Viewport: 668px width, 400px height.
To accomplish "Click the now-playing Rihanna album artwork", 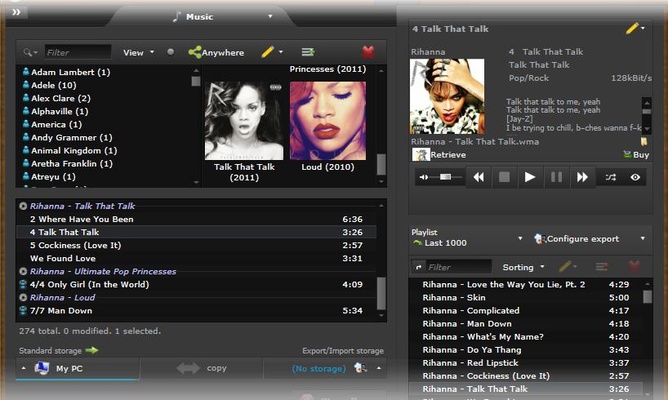I will (x=447, y=97).
